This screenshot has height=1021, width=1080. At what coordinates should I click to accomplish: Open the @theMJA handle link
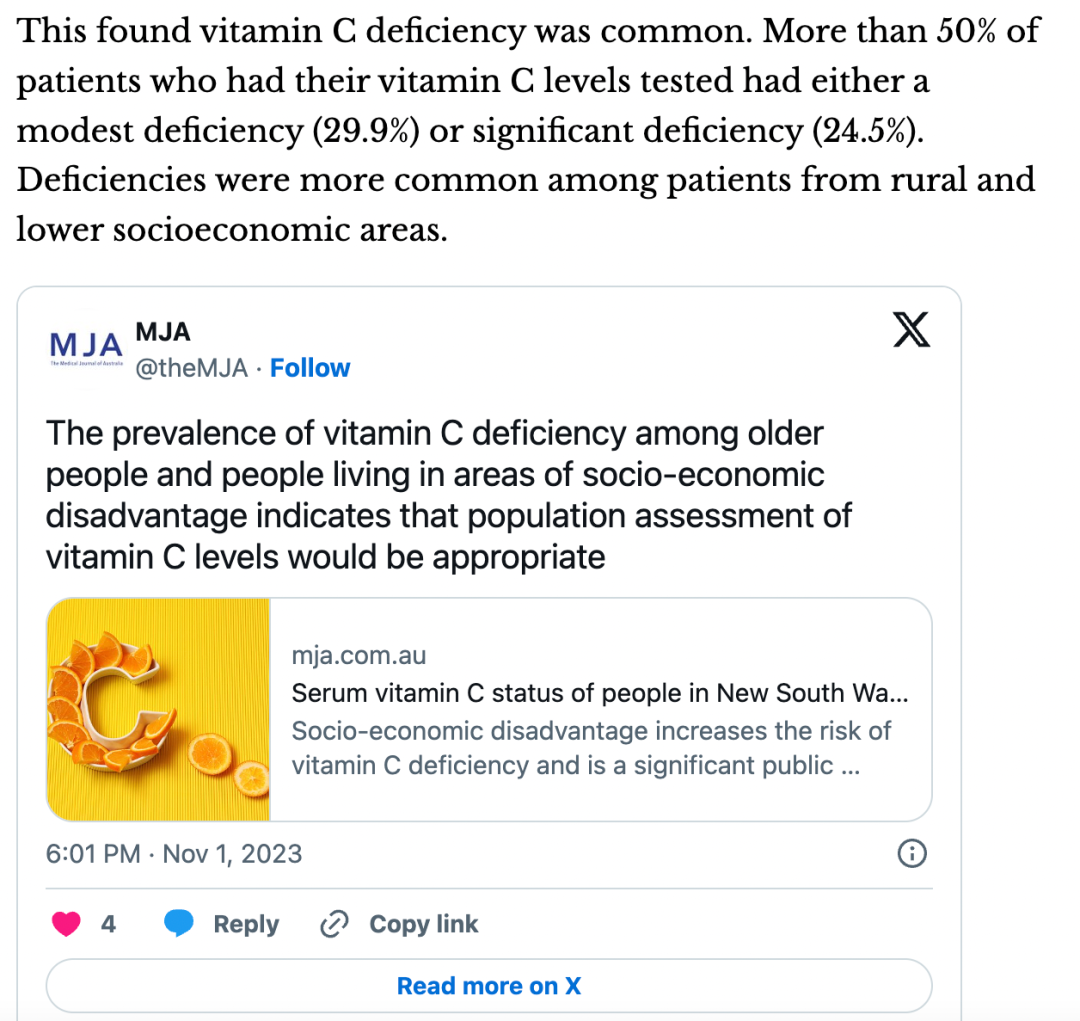(191, 368)
